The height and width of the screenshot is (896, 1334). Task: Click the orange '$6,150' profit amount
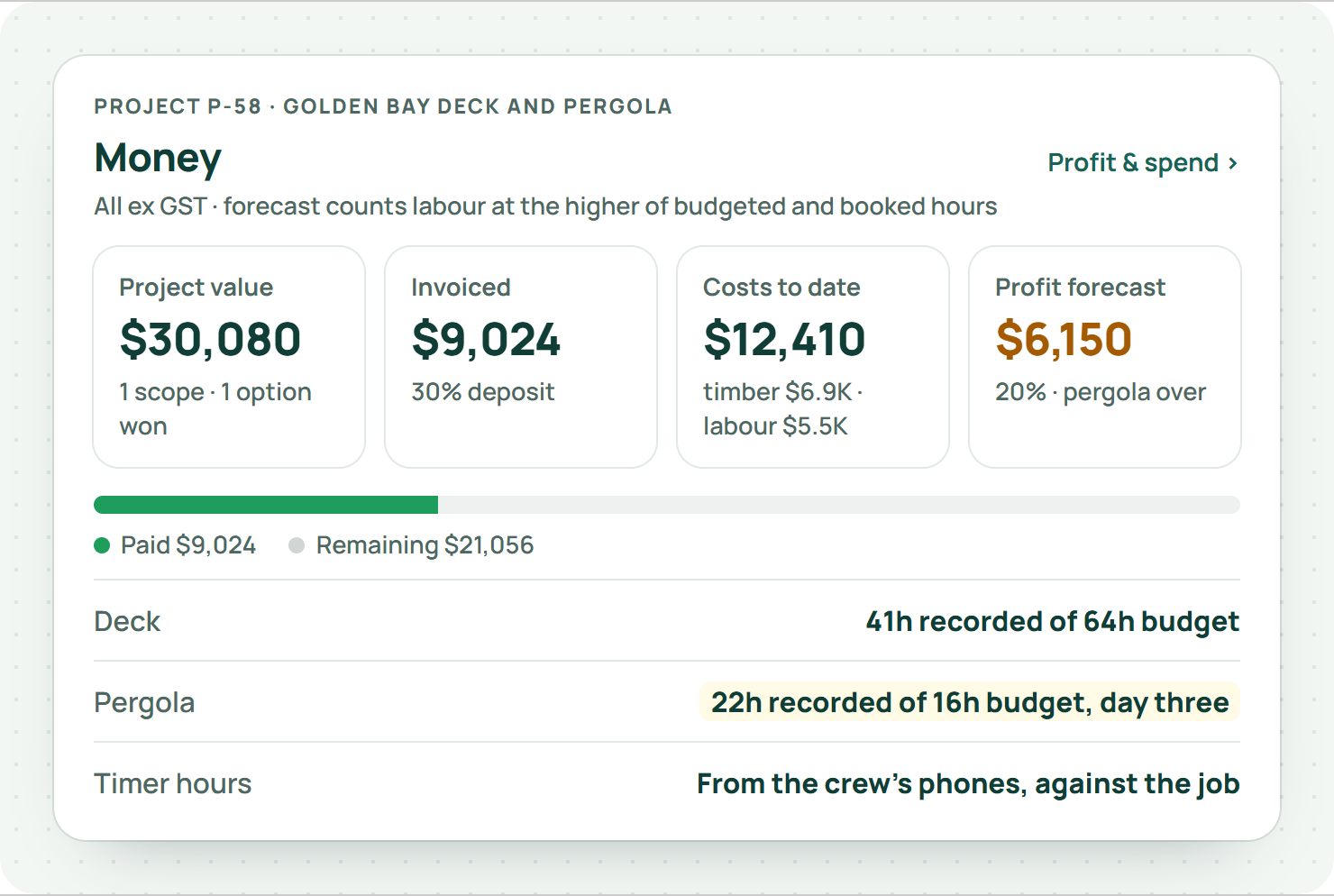(1064, 339)
